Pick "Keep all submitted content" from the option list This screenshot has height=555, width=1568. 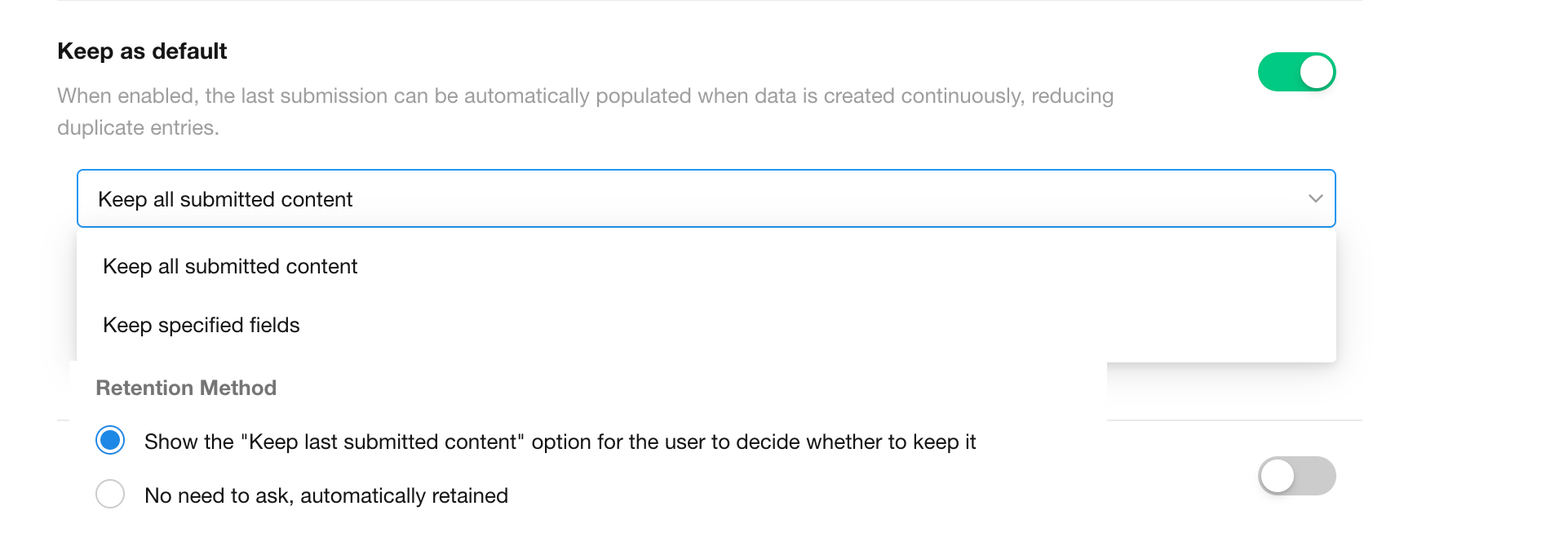[x=230, y=266]
